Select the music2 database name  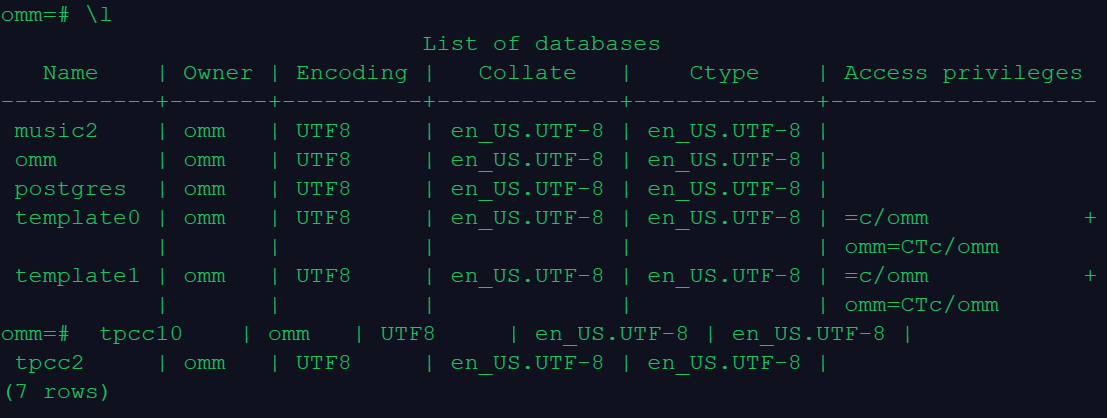[x=56, y=131]
